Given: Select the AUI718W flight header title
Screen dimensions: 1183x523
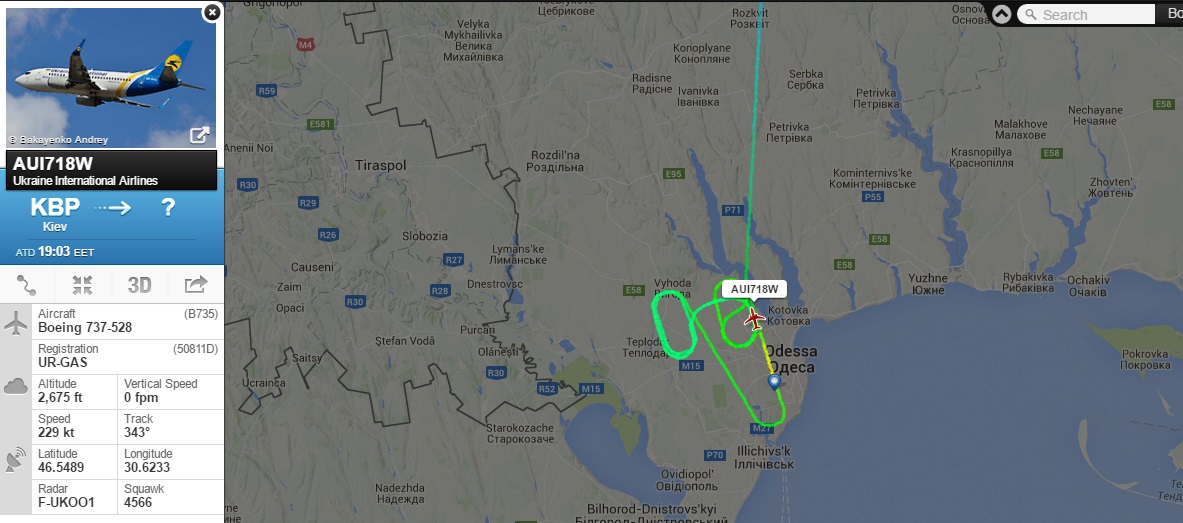Looking at the screenshot, I should (x=52, y=164).
